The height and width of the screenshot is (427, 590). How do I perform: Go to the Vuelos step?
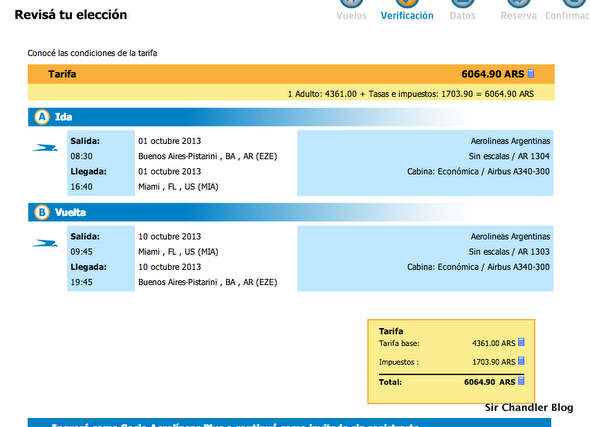pos(351,15)
